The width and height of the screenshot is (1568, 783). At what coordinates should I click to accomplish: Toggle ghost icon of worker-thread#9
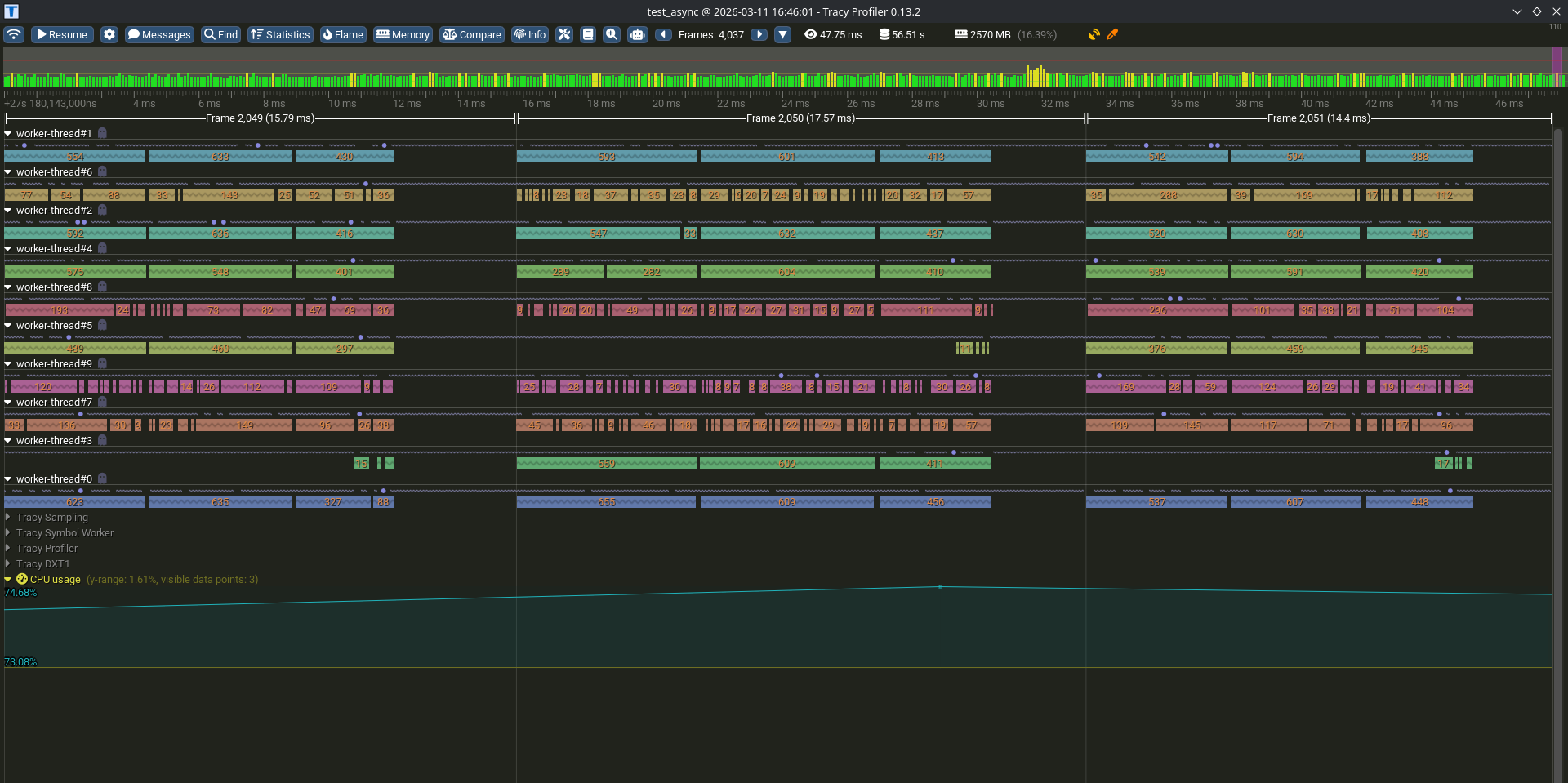click(102, 363)
